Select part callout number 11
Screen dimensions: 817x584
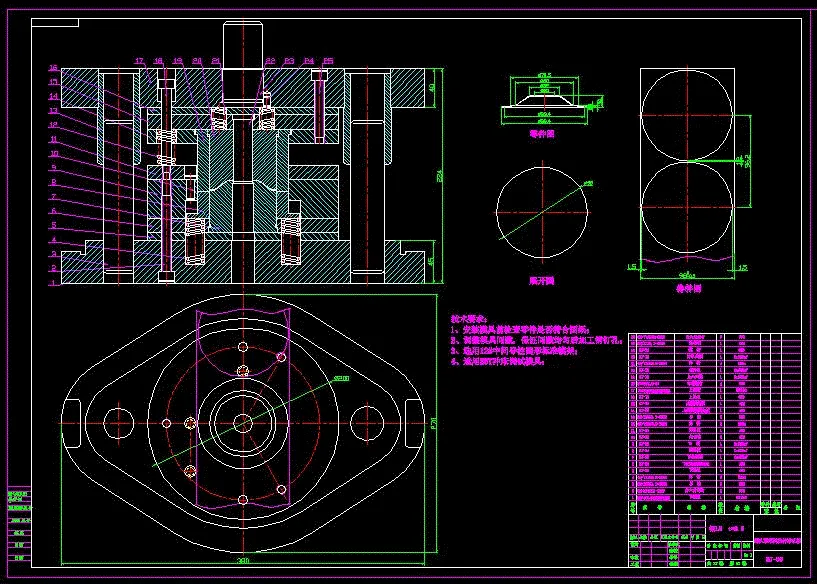53,139
